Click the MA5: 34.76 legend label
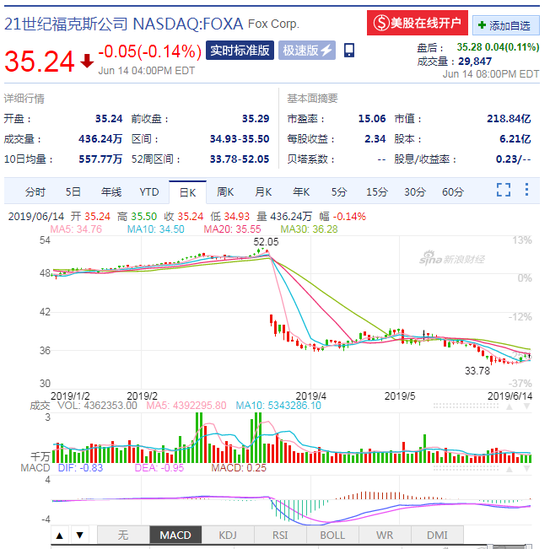550x549 pixels. click(76, 229)
